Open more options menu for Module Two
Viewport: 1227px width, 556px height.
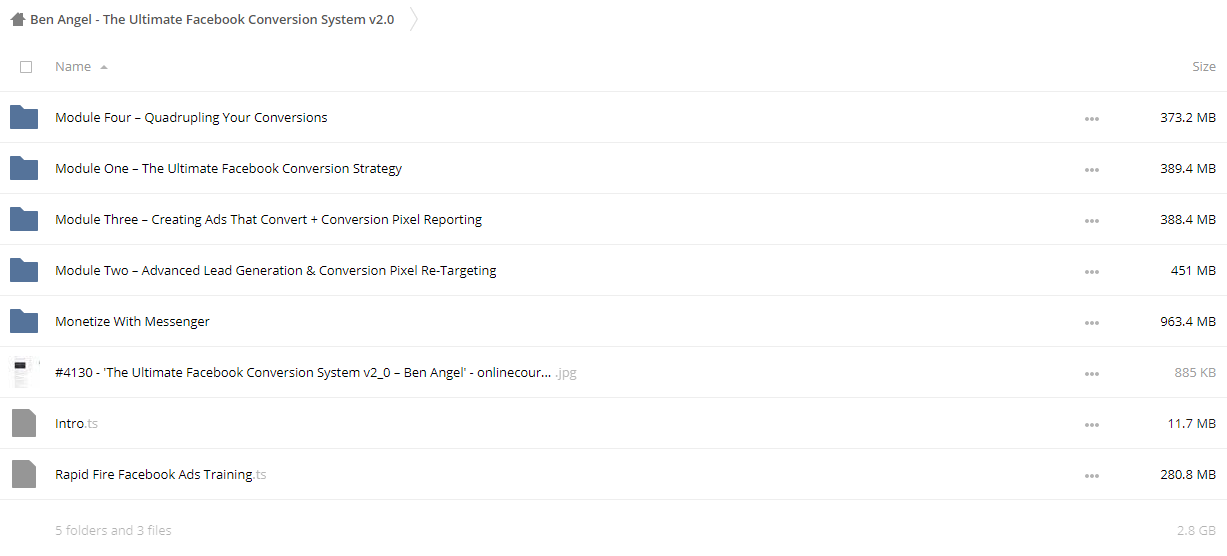[x=1091, y=271]
